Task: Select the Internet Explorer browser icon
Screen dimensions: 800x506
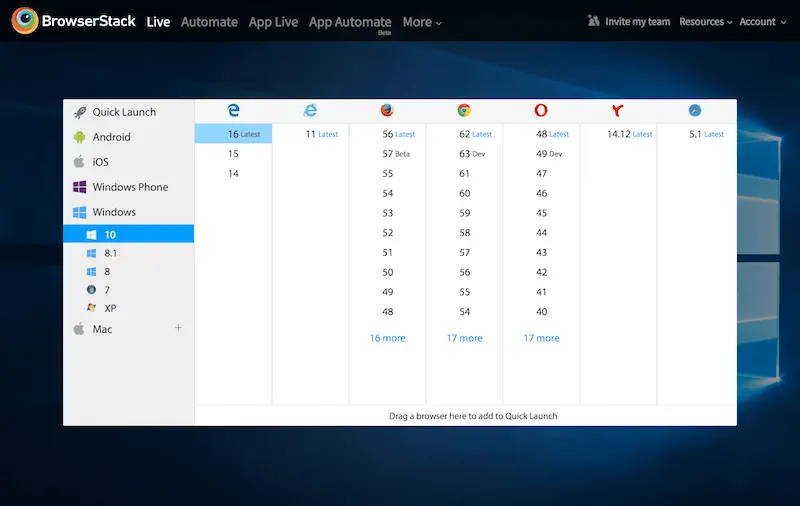Action: click(x=310, y=110)
